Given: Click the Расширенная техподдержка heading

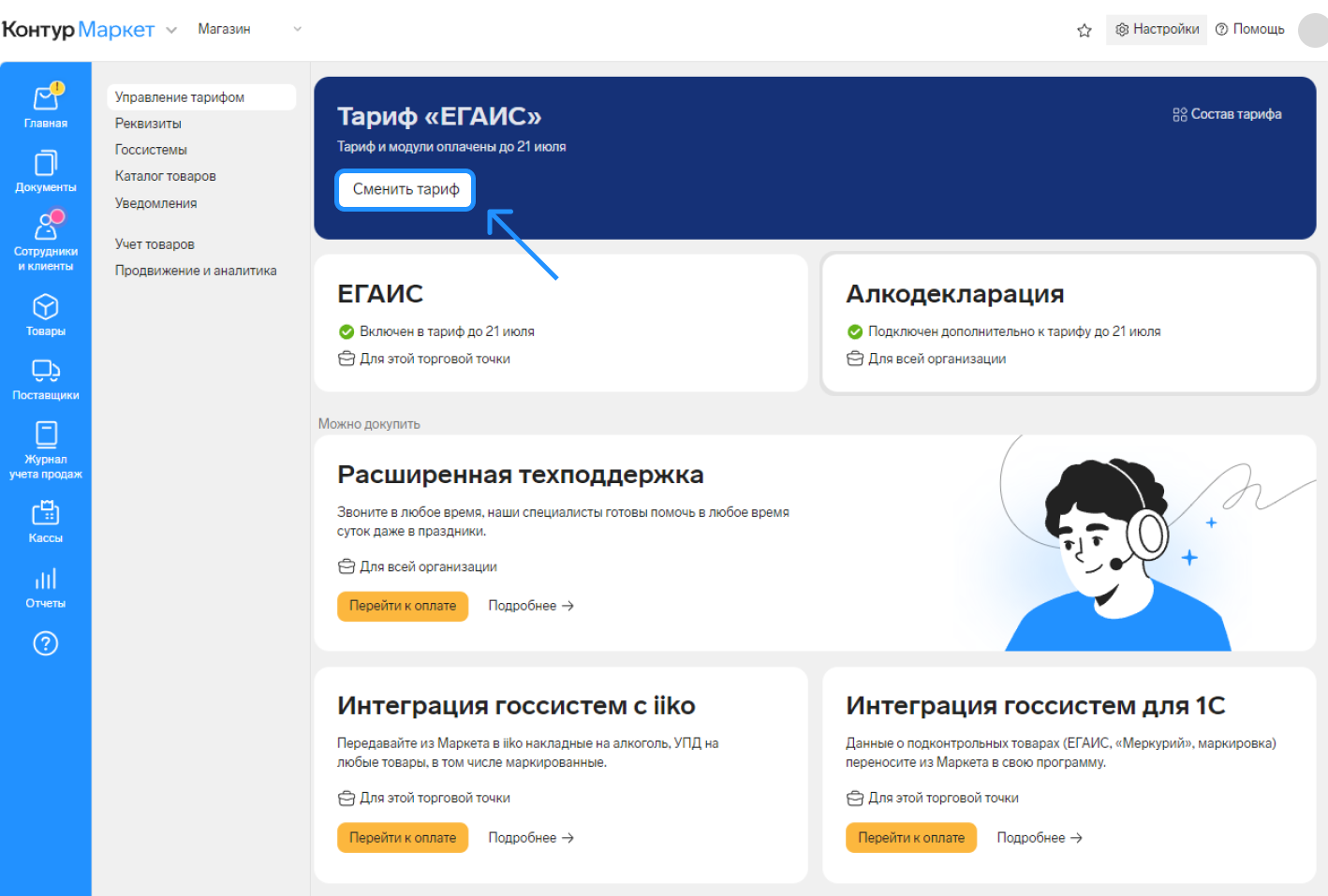Looking at the screenshot, I should [x=521, y=475].
